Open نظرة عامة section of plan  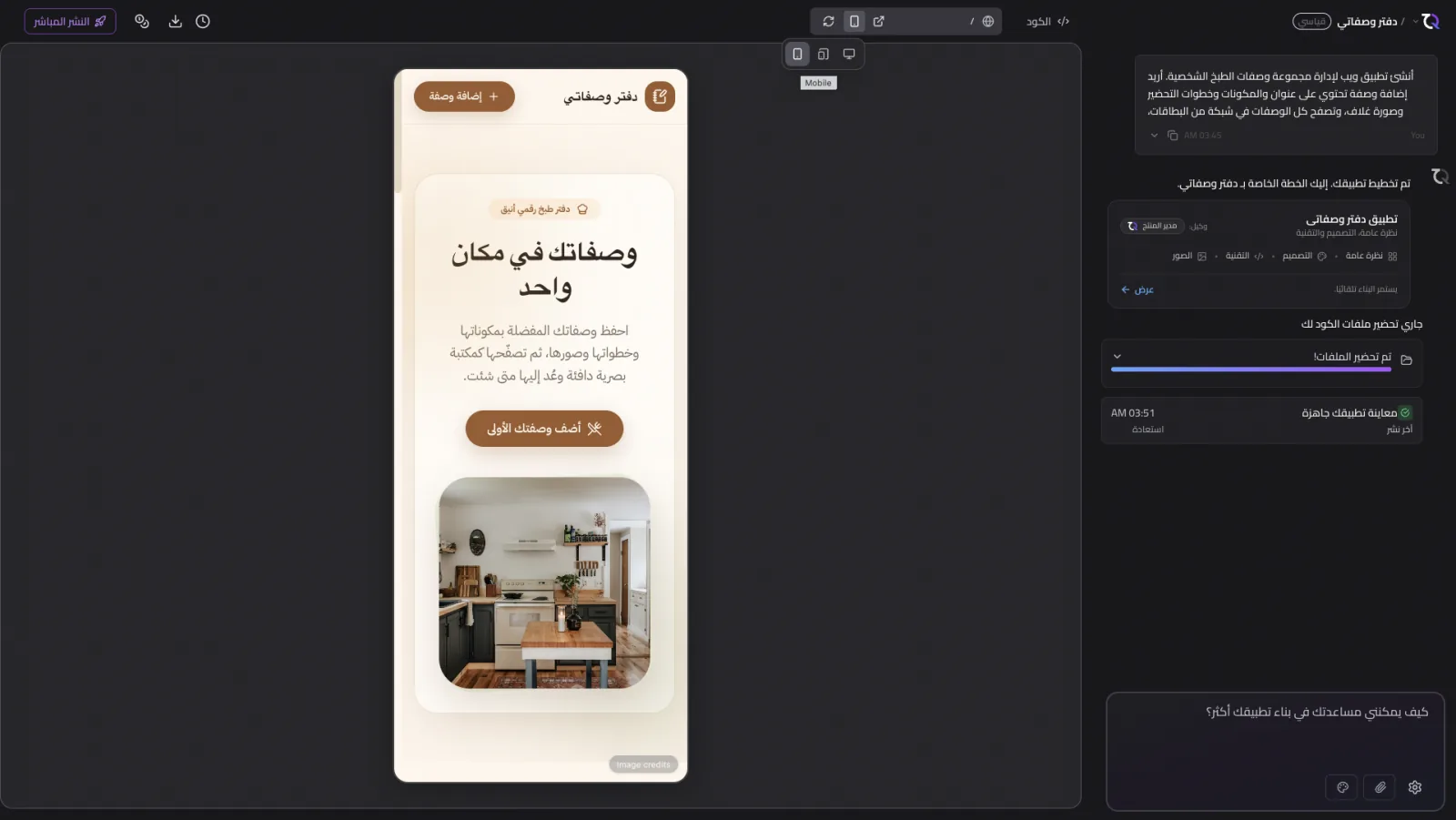click(1370, 256)
